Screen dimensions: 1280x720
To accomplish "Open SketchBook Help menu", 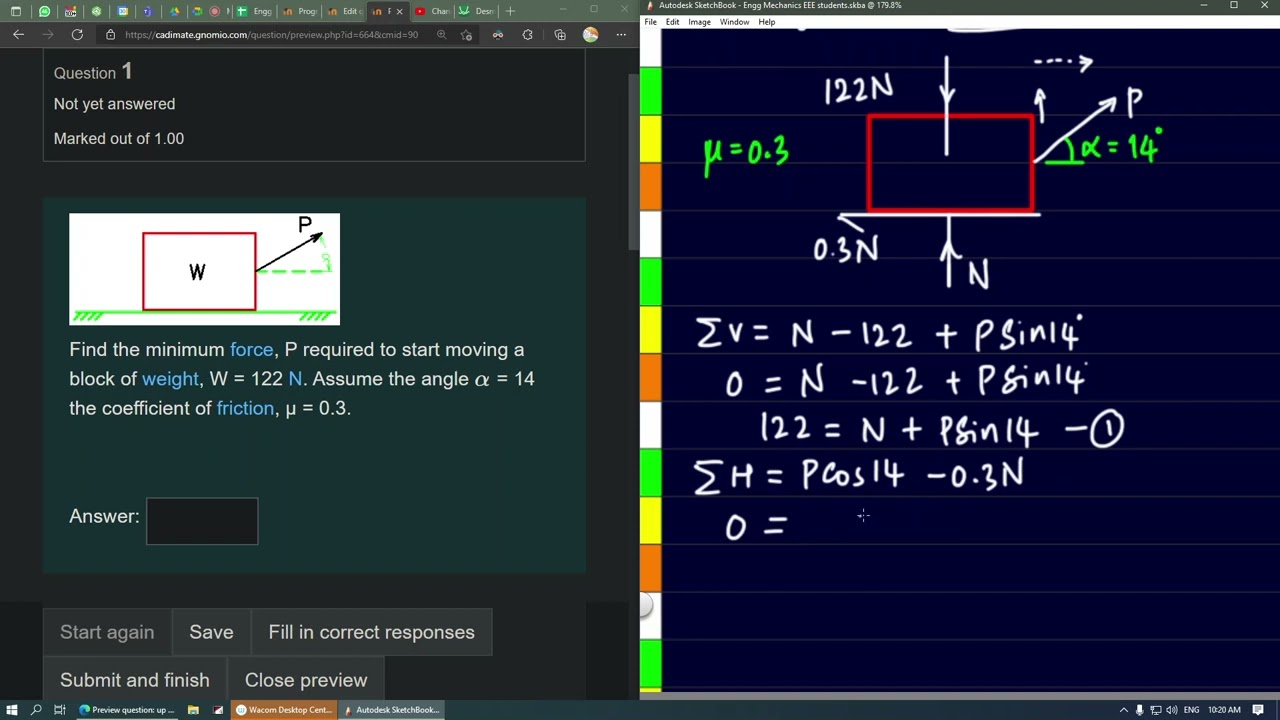I will point(766,22).
